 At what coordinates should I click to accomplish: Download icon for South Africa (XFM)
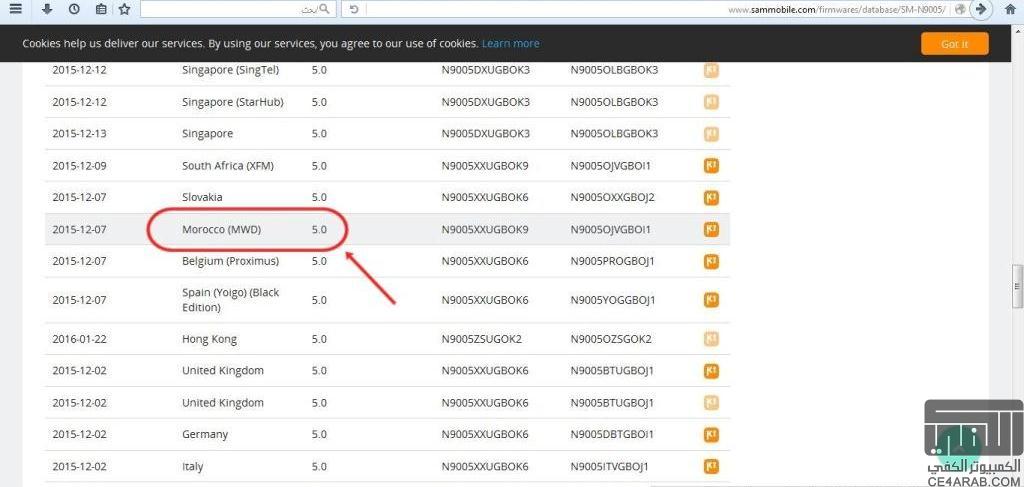[x=711, y=166]
